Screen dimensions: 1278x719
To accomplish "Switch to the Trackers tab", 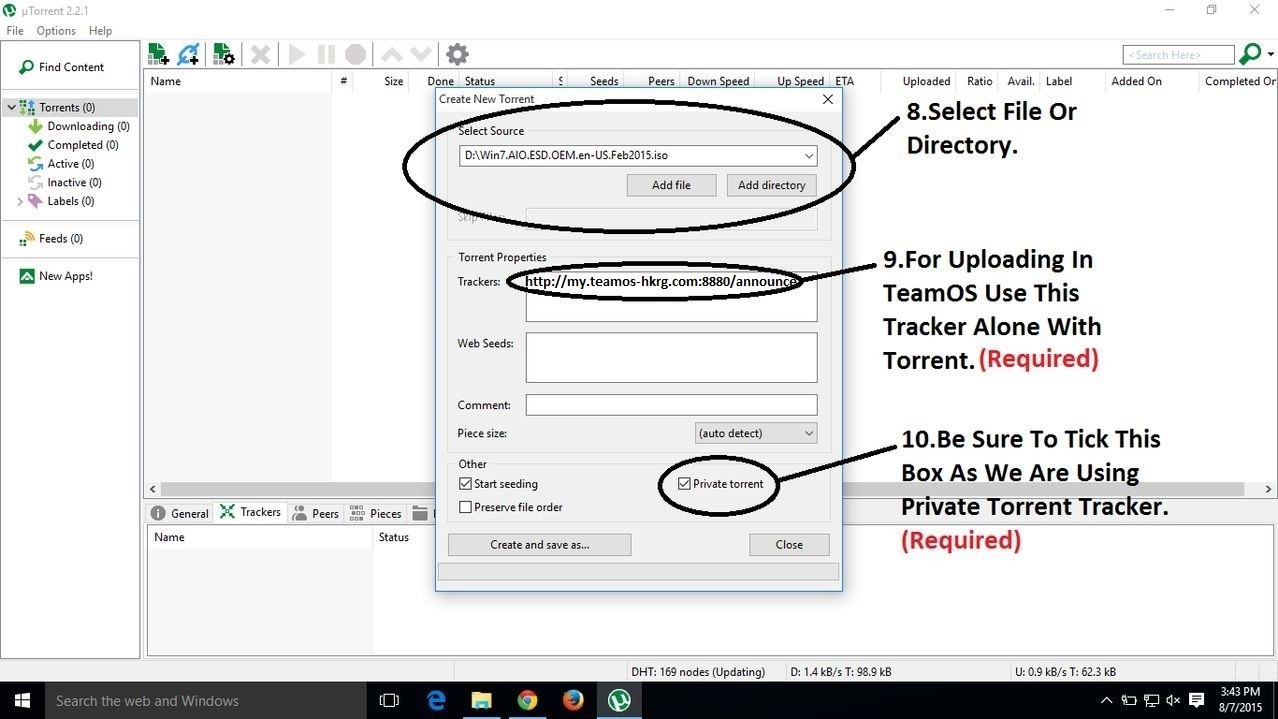I will click(250, 512).
